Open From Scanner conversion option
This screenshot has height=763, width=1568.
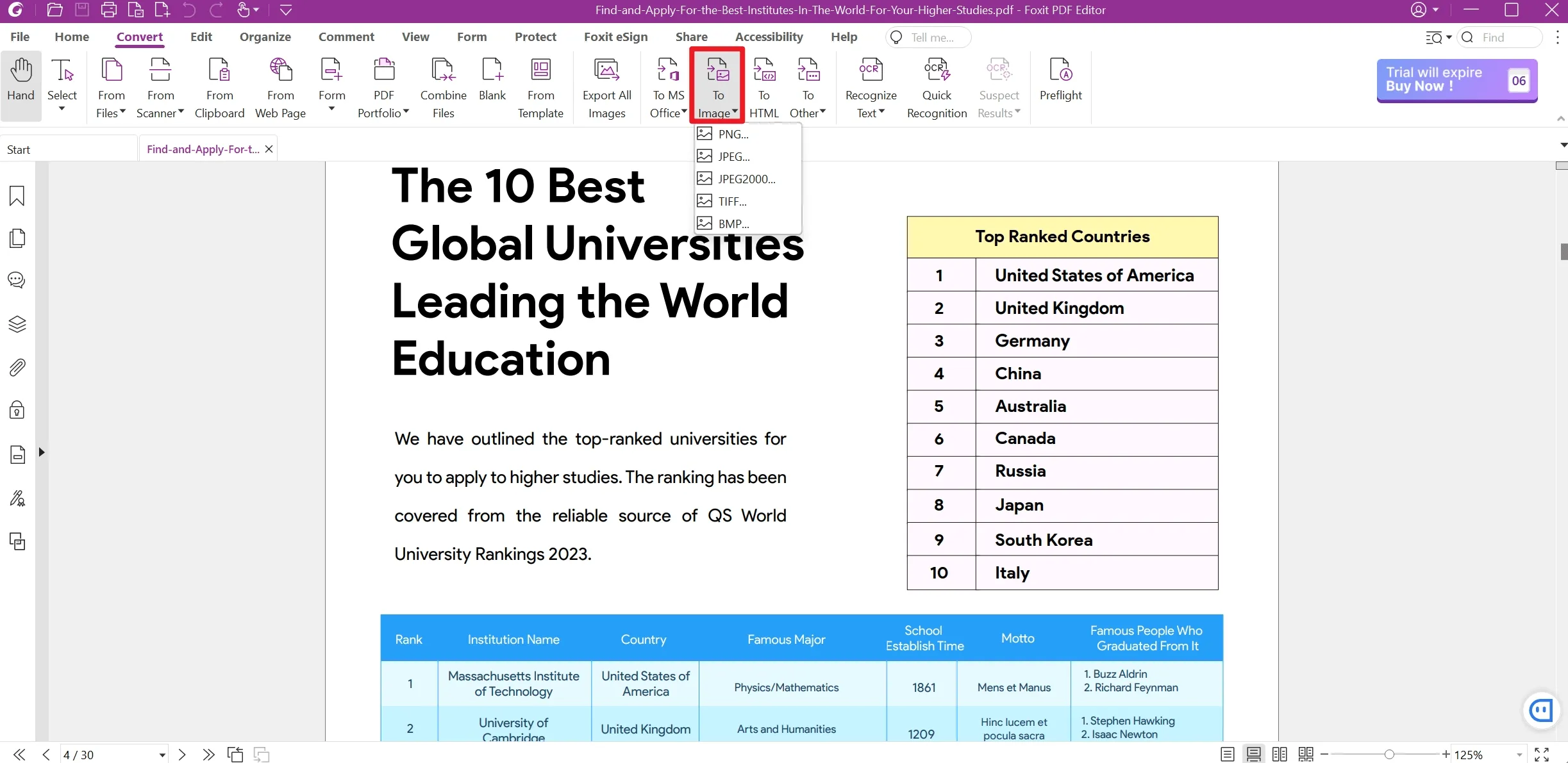tap(159, 87)
